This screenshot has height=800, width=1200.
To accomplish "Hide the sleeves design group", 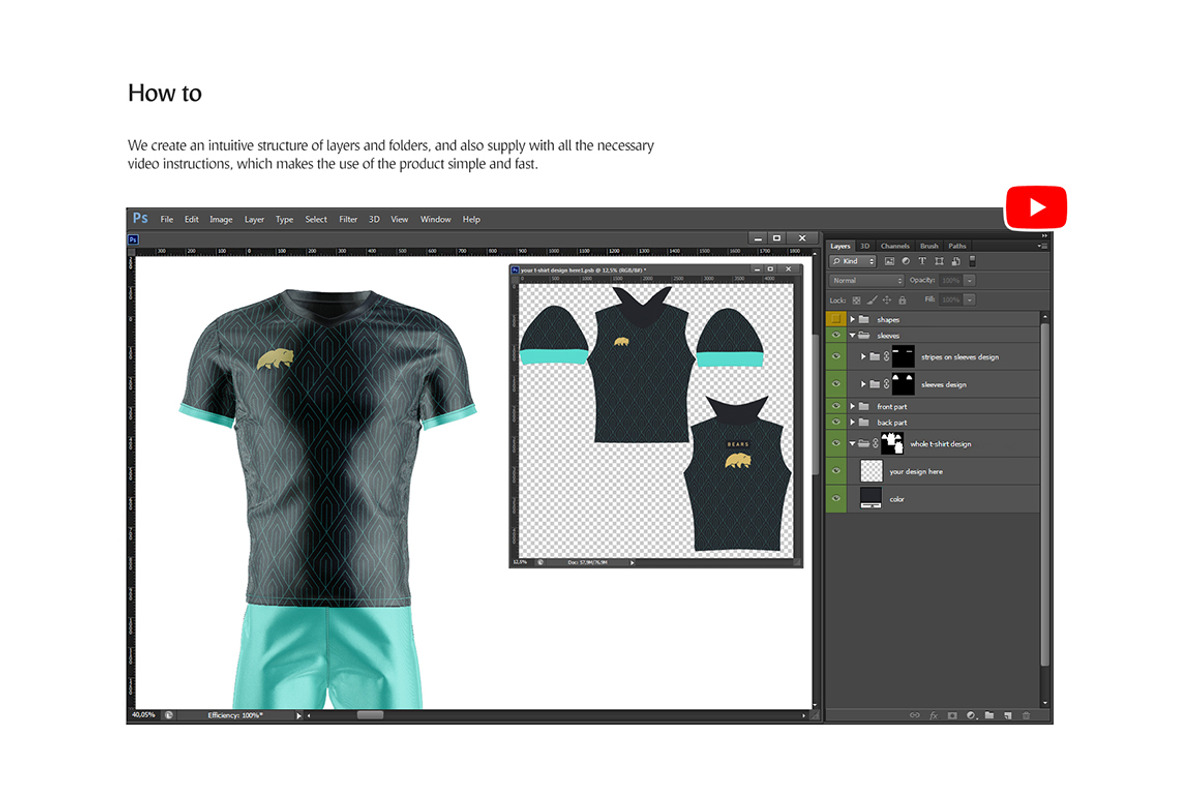I will tap(835, 384).
